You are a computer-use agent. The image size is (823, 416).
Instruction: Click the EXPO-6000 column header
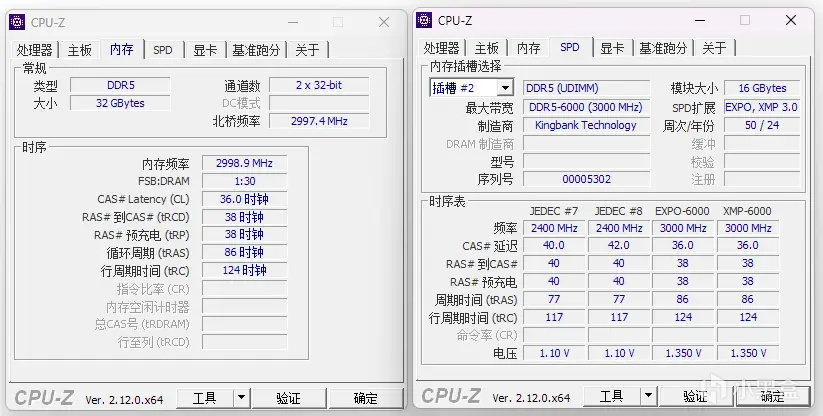pos(682,211)
